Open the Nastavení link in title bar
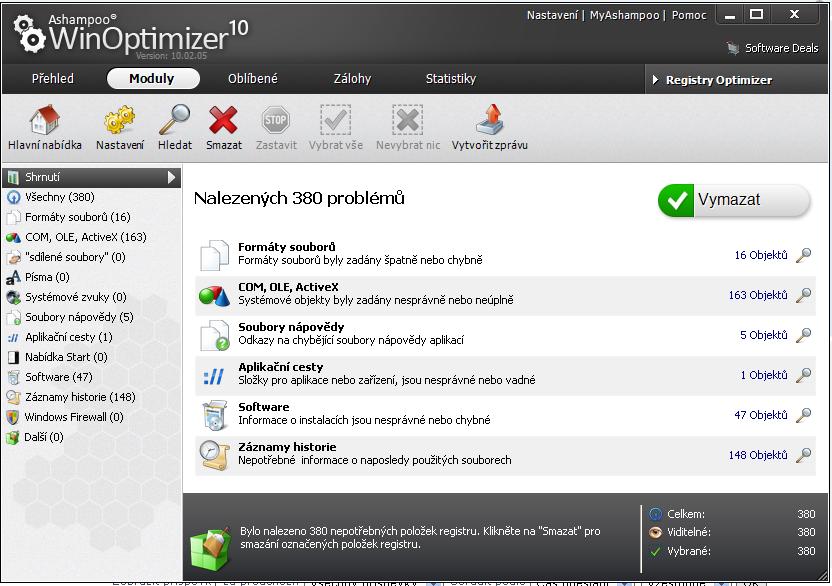Viewport: 832px width, 586px height. pos(552,15)
